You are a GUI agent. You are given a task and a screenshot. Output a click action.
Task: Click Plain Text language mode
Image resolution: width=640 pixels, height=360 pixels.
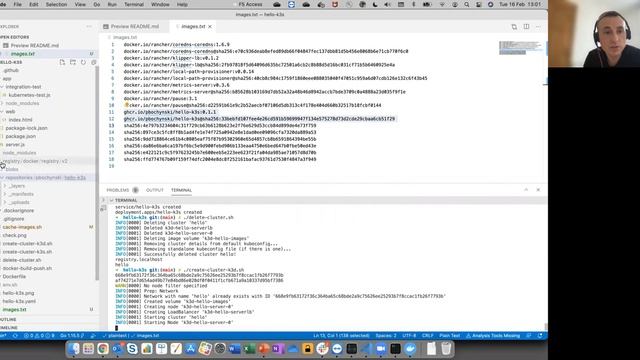click(449, 336)
